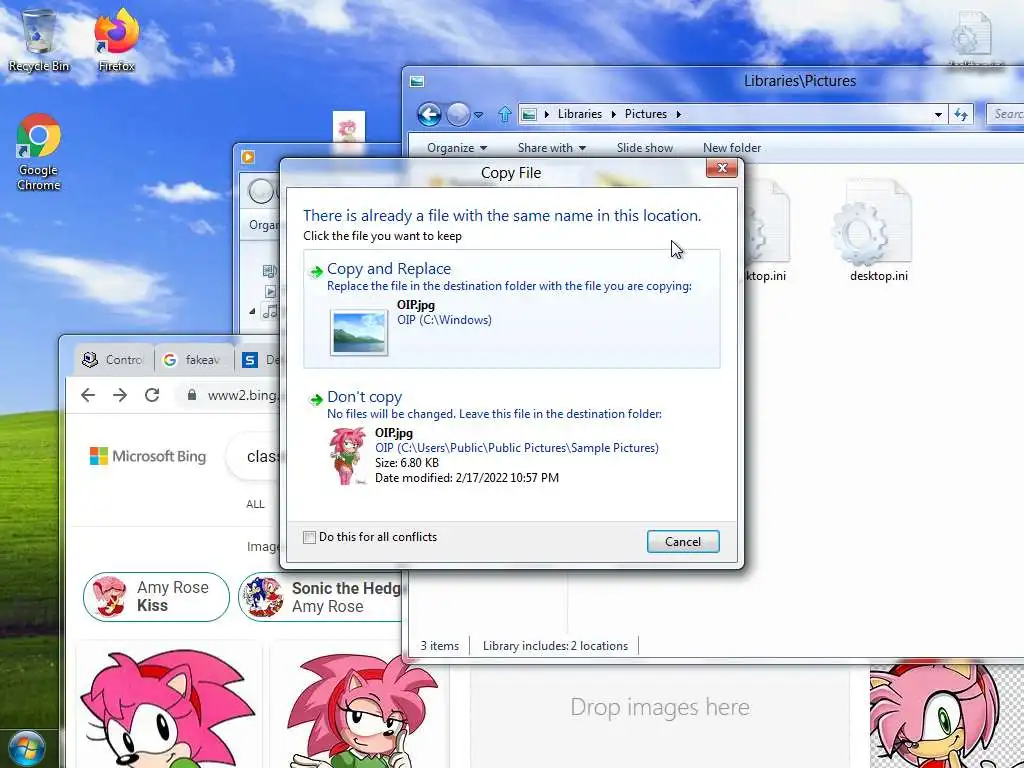
Task: Collapse the music tree node in media window
Action: point(252,312)
